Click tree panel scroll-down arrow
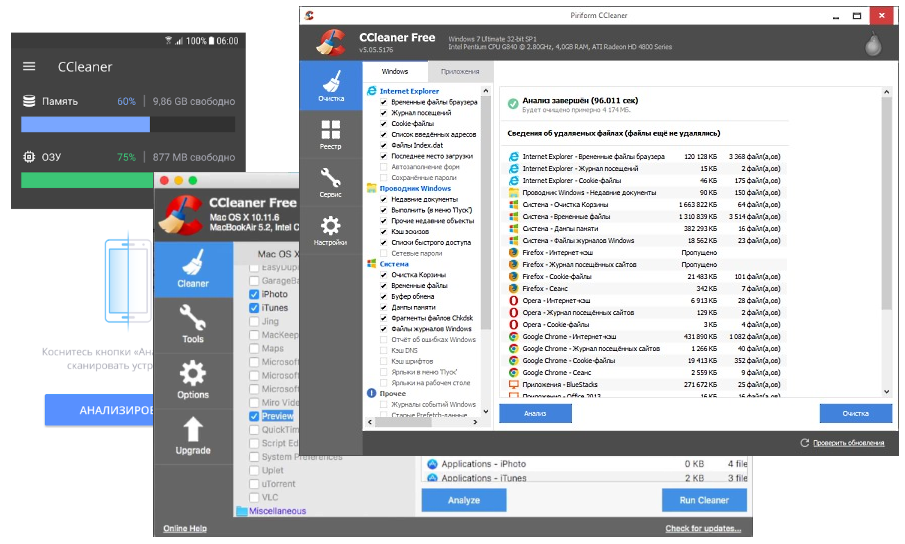905x544 pixels. (485, 411)
